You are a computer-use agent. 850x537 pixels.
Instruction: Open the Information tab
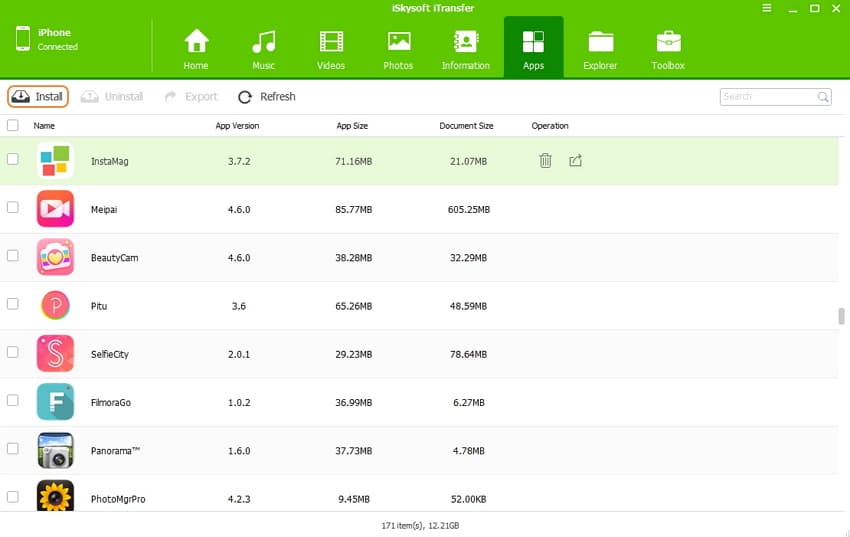pyautogui.click(x=466, y=50)
